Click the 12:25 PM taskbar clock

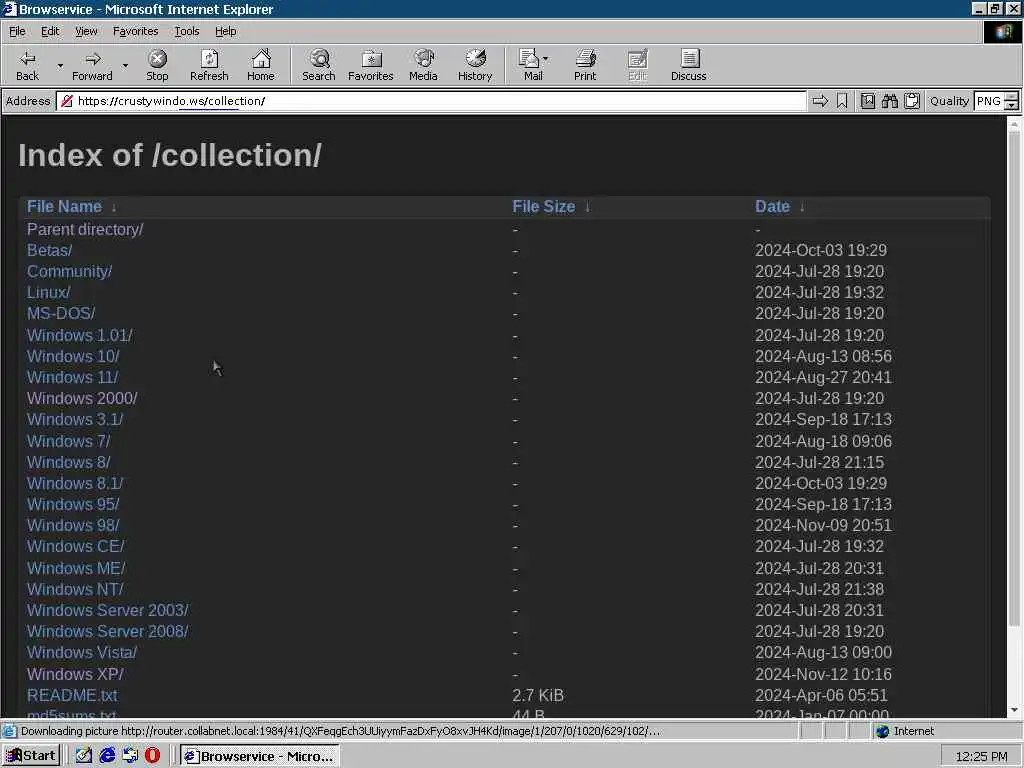pyautogui.click(x=981, y=756)
